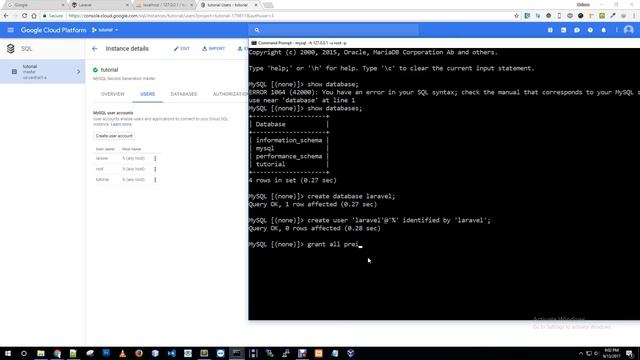Click the Chrome home icon

point(34,16)
